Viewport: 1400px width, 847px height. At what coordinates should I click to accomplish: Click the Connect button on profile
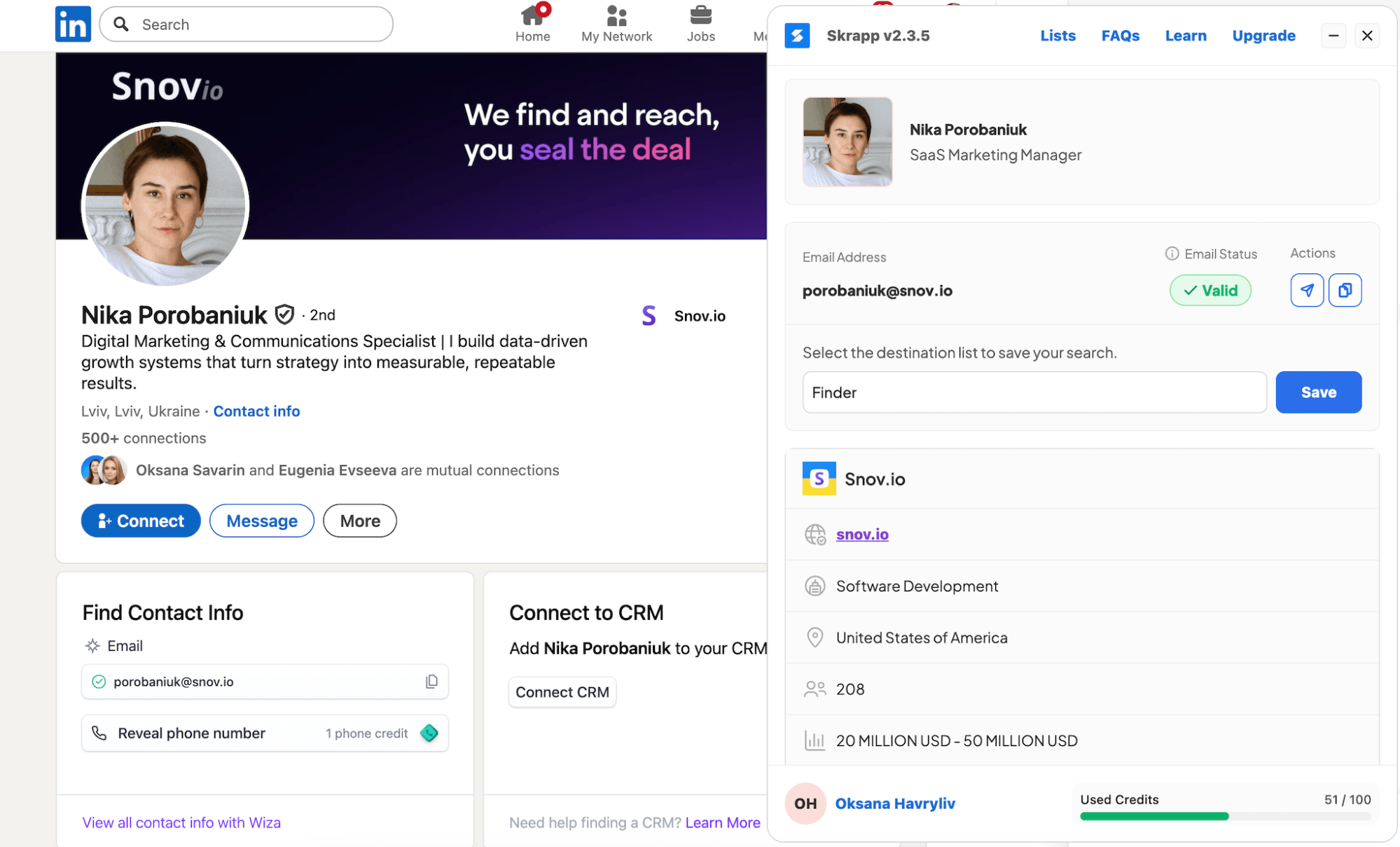point(141,521)
